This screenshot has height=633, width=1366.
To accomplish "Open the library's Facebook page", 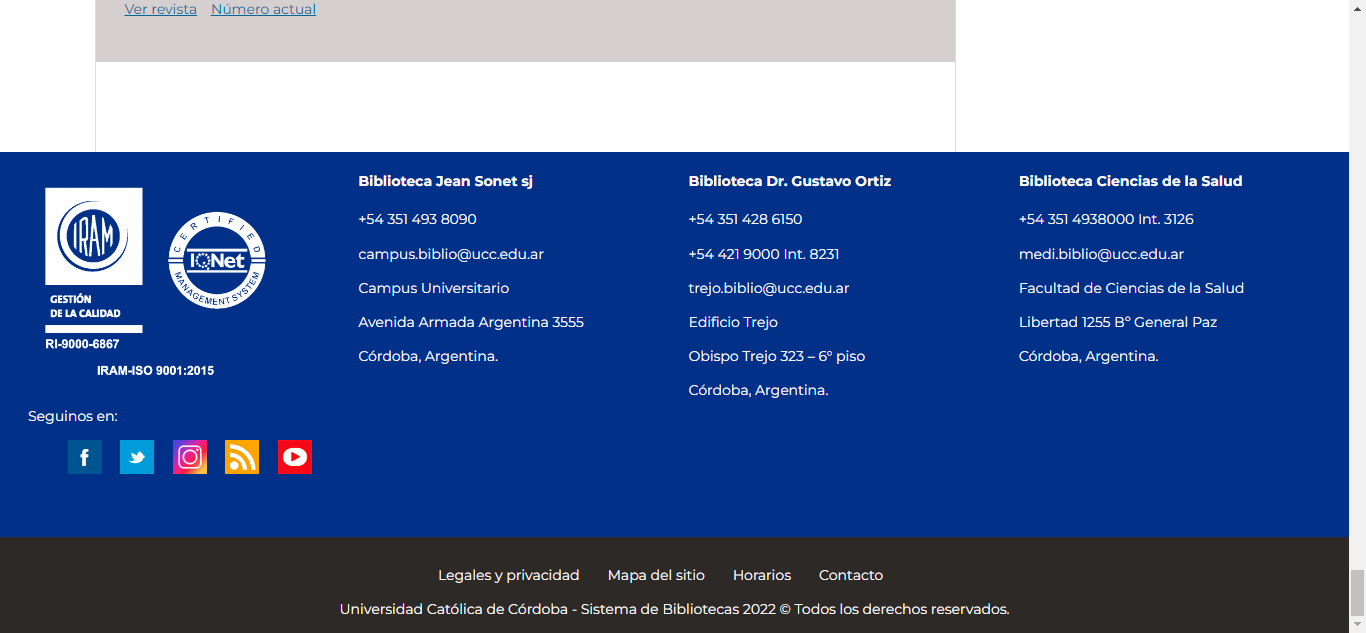I will tap(84, 457).
